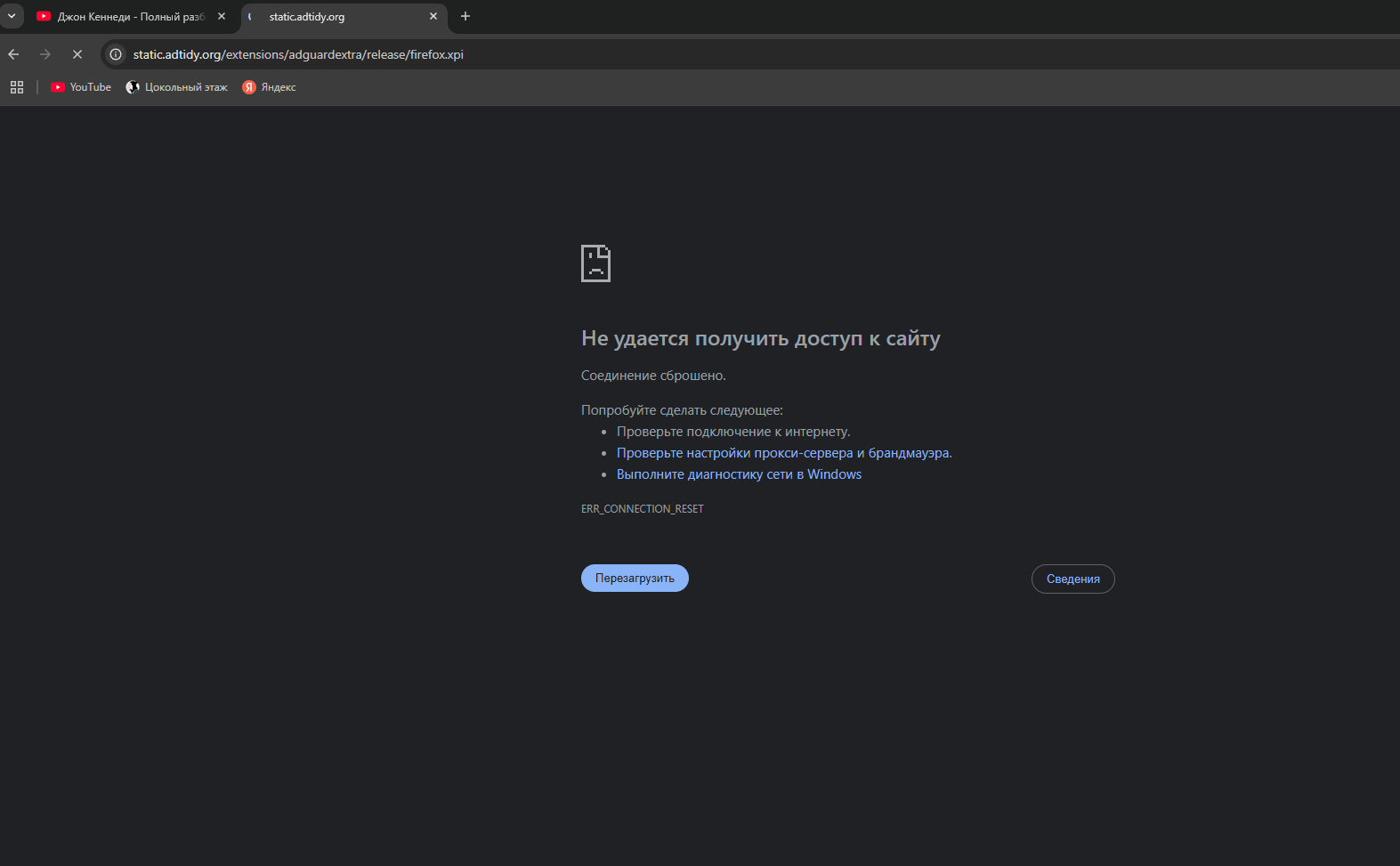Open the Яндекс bookmark
Viewport: 1400px width, 866px height.
(270, 87)
